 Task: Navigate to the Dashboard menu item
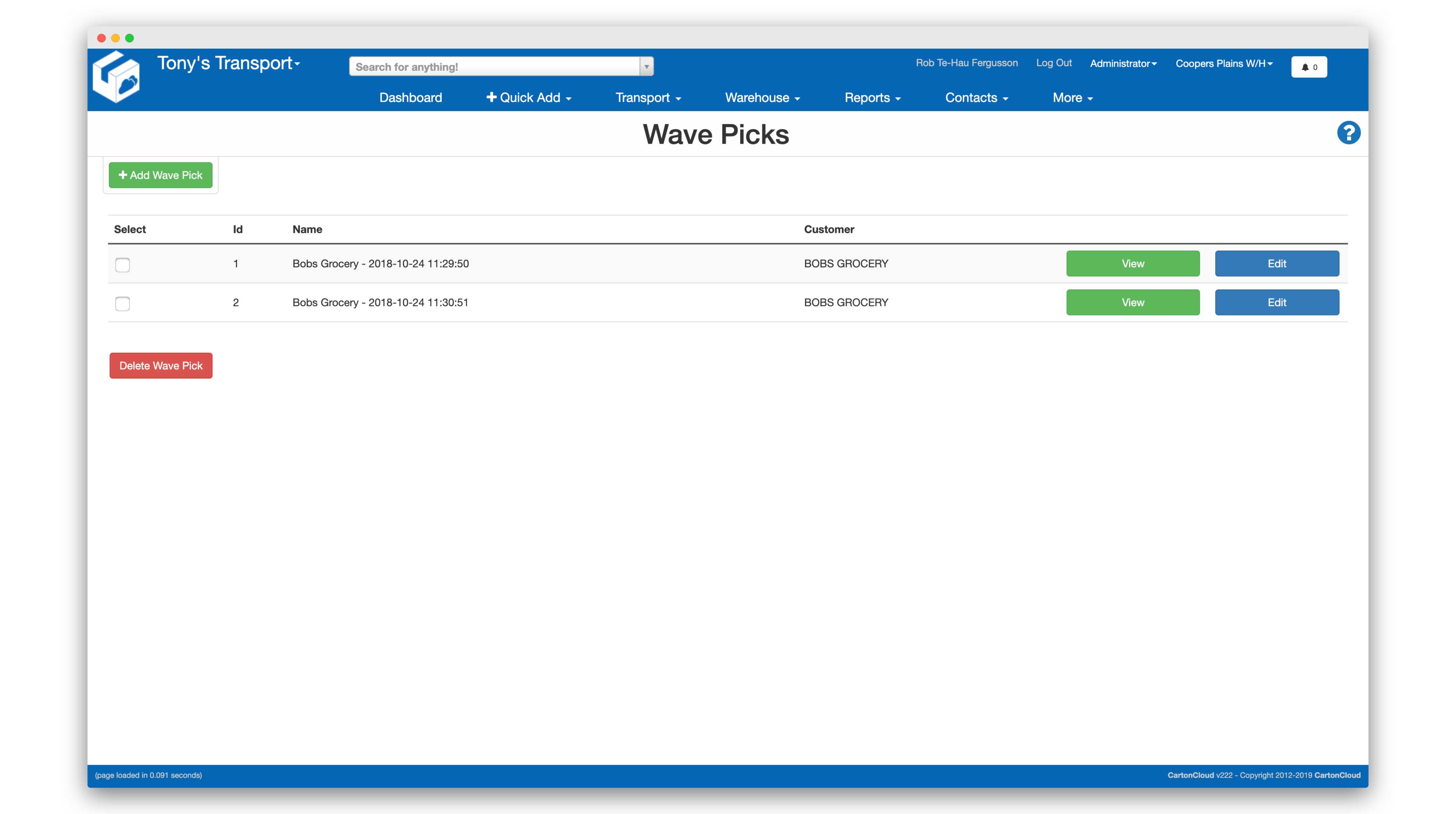[410, 97]
